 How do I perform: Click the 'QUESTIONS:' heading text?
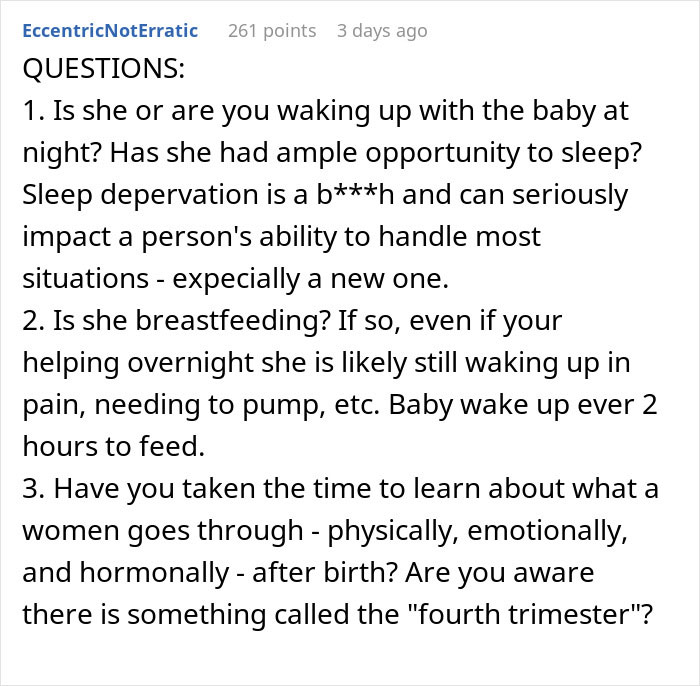point(104,69)
